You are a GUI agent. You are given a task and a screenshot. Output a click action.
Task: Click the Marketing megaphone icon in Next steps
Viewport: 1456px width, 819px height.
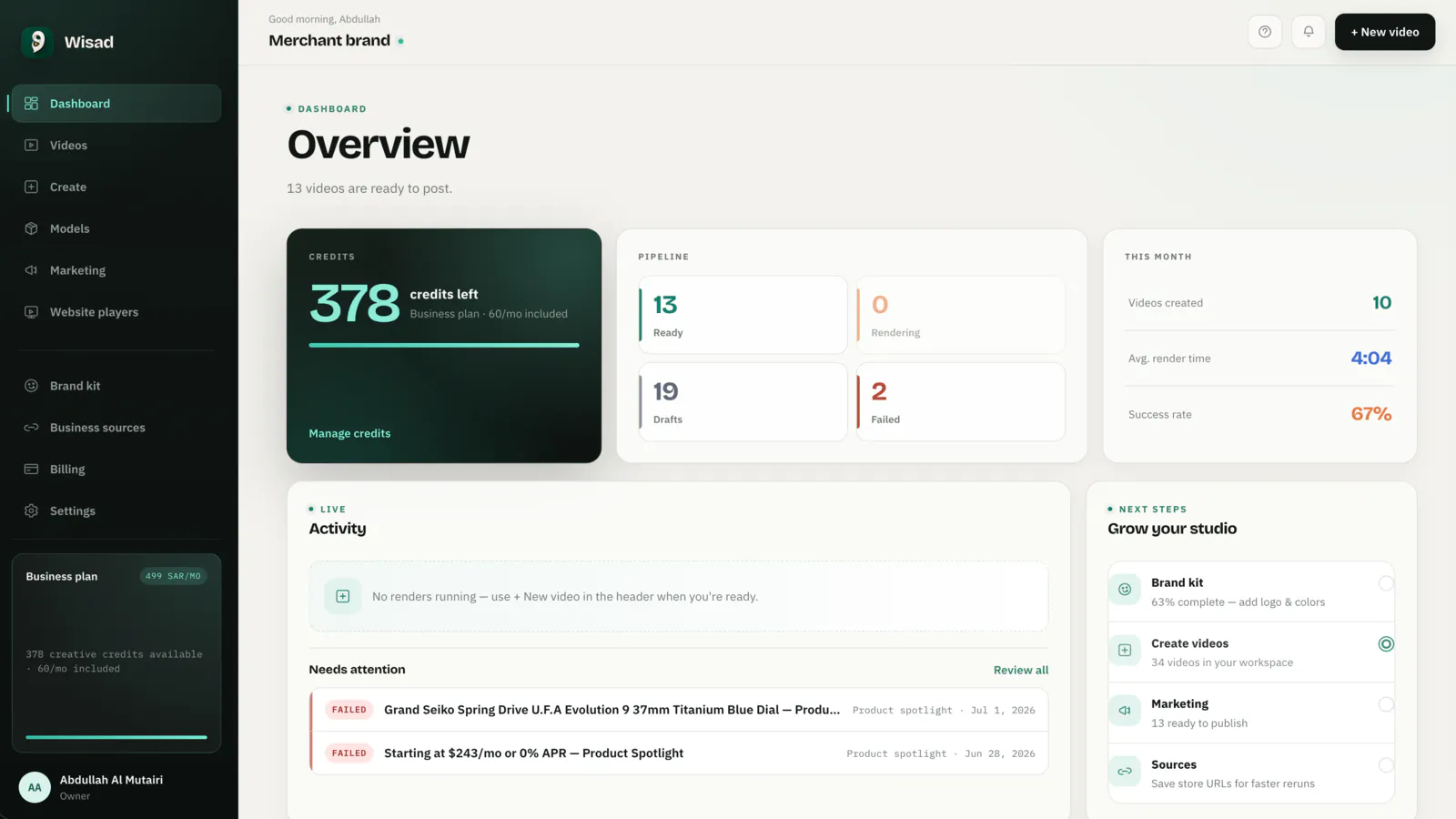point(1125,711)
